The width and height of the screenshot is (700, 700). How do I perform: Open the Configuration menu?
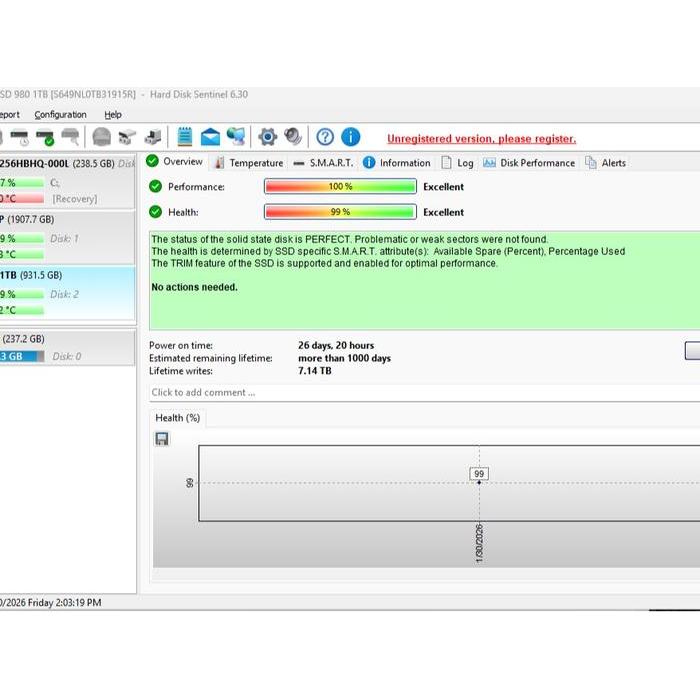click(60, 115)
